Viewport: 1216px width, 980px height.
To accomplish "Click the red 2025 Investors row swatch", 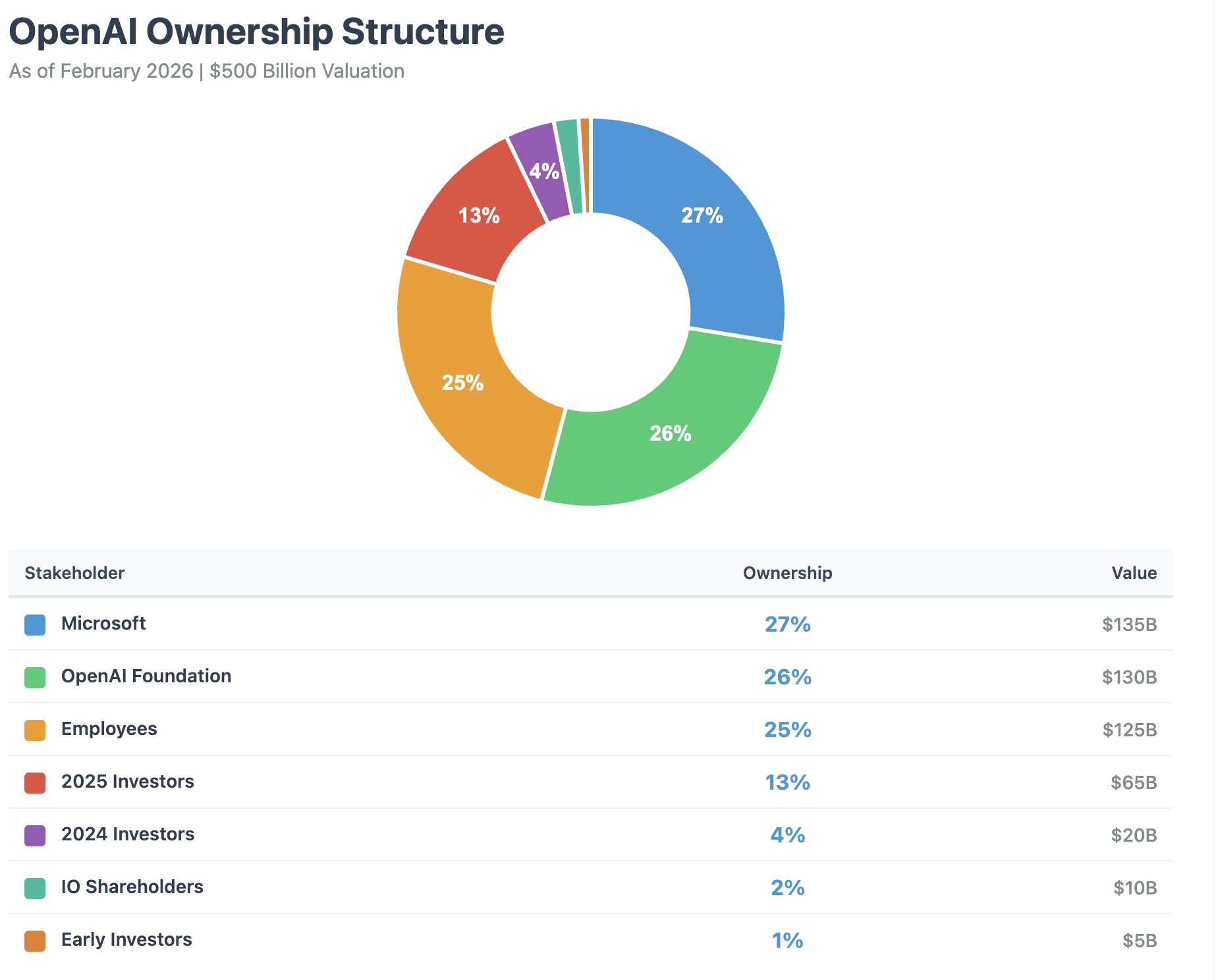I will coord(35,782).
